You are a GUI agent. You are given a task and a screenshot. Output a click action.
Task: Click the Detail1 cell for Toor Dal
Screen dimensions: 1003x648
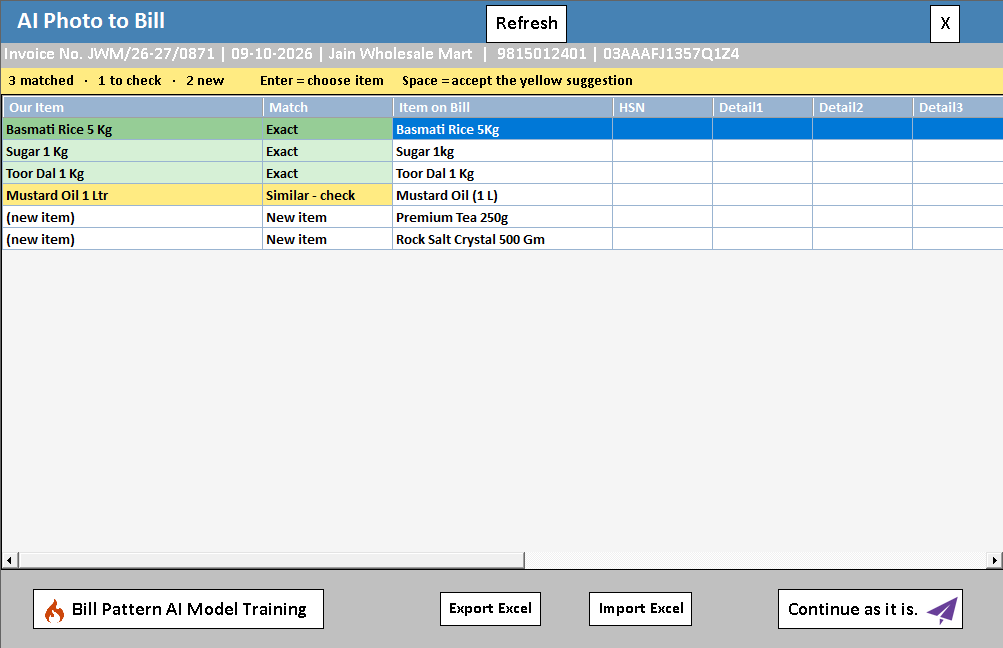coord(762,173)
